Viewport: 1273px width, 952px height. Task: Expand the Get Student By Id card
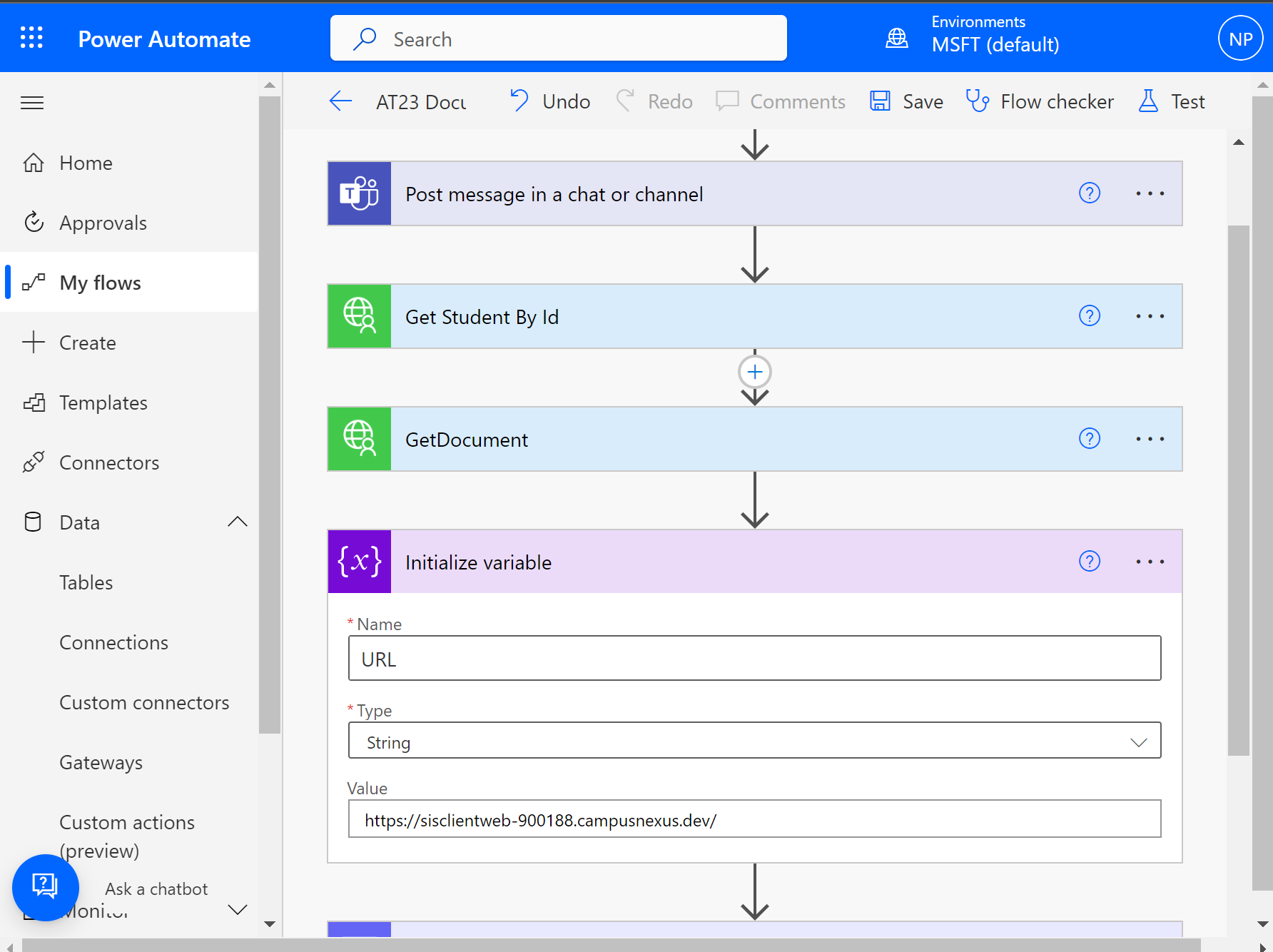755,316
